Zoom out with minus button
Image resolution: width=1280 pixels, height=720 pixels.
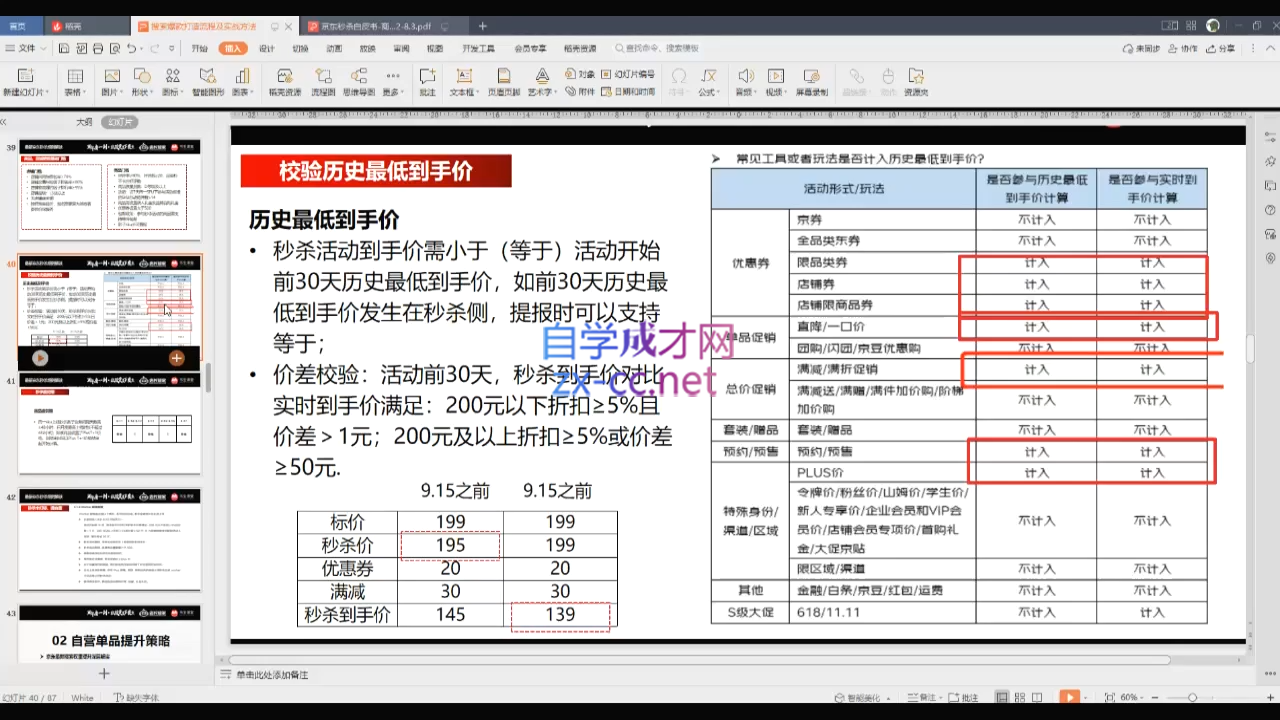click(1155, 697)
